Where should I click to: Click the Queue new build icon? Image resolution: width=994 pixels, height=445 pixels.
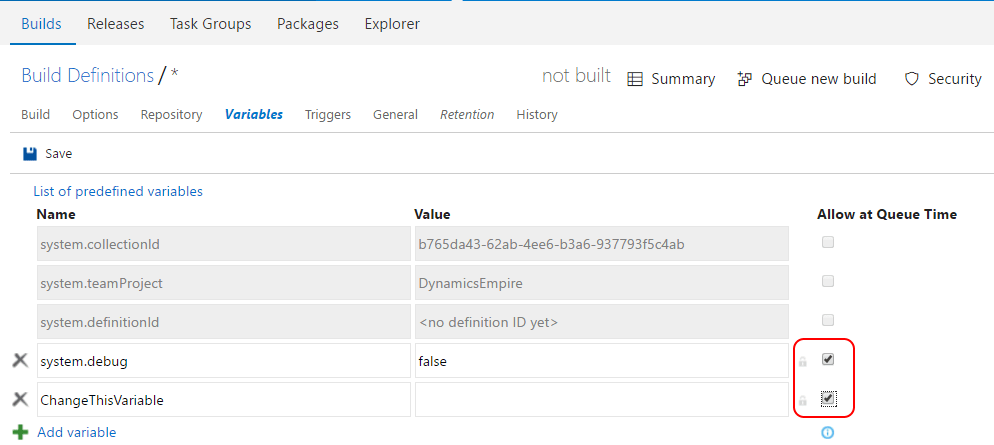744,79
